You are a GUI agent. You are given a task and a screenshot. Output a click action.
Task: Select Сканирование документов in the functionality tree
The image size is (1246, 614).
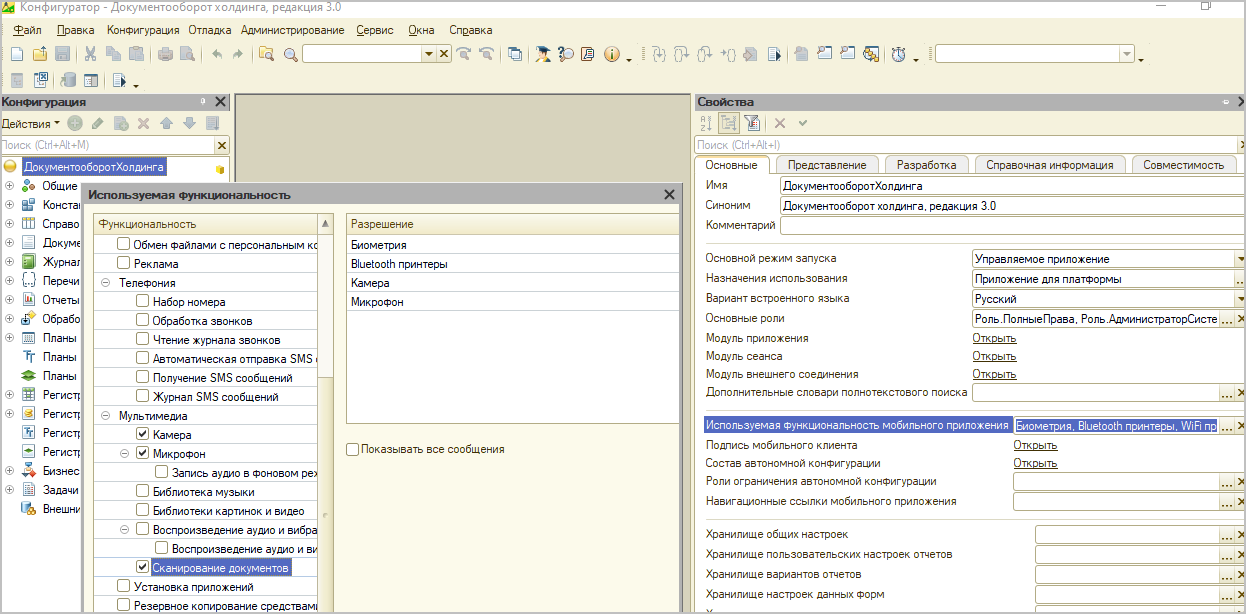(x=220, y=568)
